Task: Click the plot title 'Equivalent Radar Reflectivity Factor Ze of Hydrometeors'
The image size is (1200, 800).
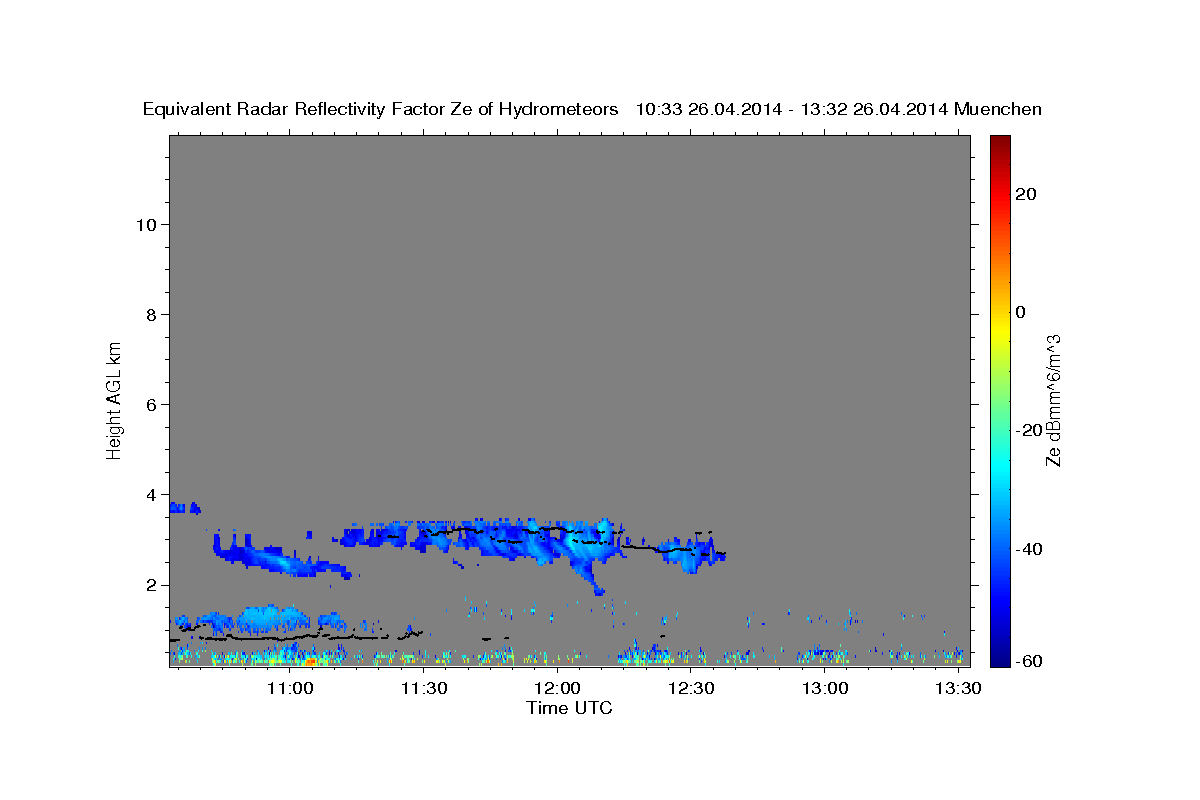Action: (x=381, y=109)
